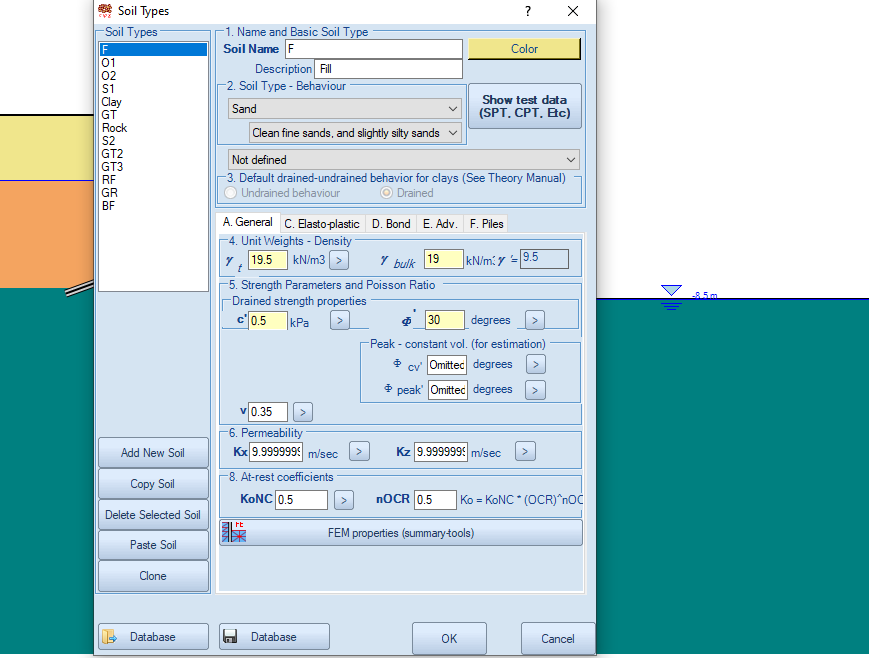Click the save Database floppy disk icon
Viewport: 869px width, 658px height.
(229, 636)
